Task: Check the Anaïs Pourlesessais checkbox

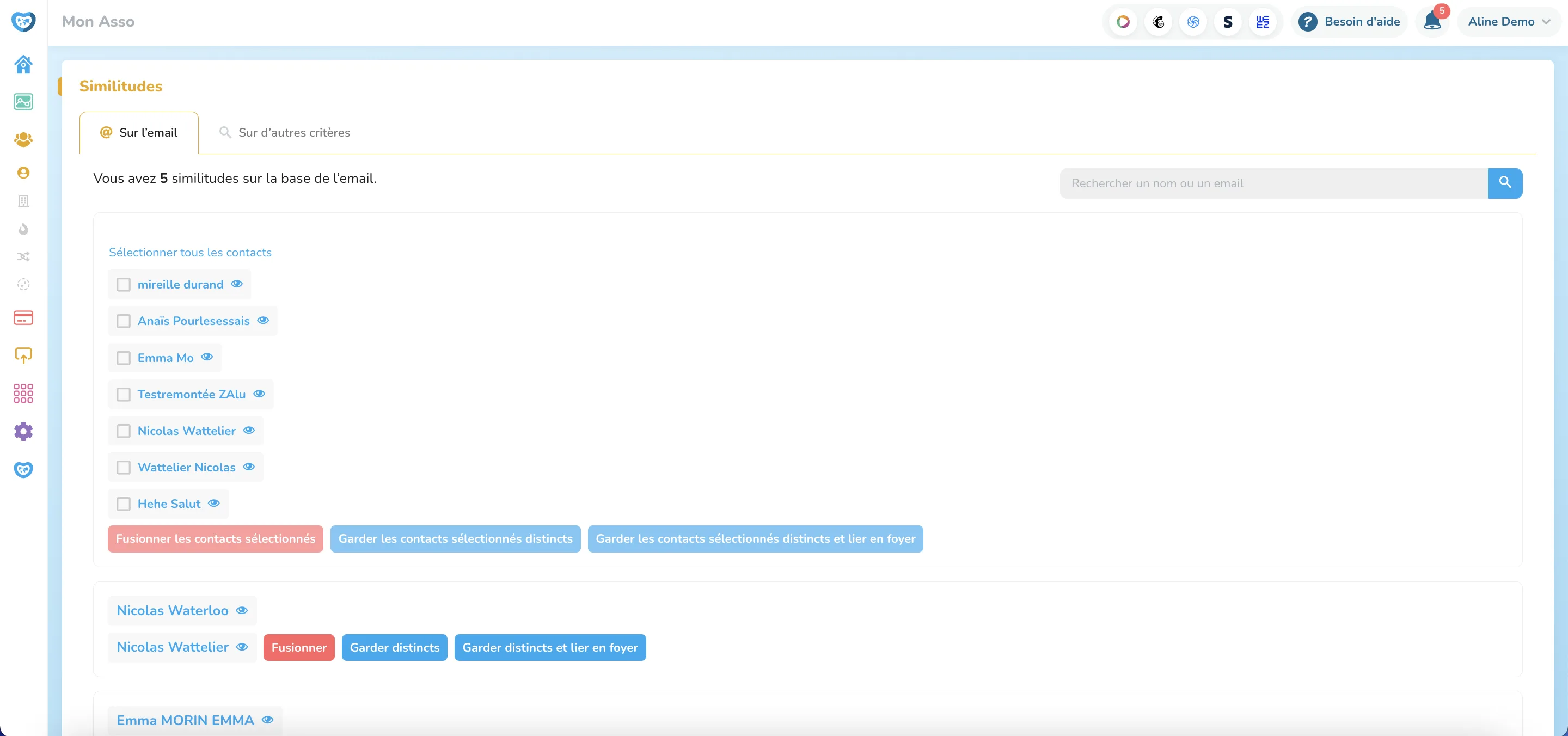Action: [x=124, y=321]
